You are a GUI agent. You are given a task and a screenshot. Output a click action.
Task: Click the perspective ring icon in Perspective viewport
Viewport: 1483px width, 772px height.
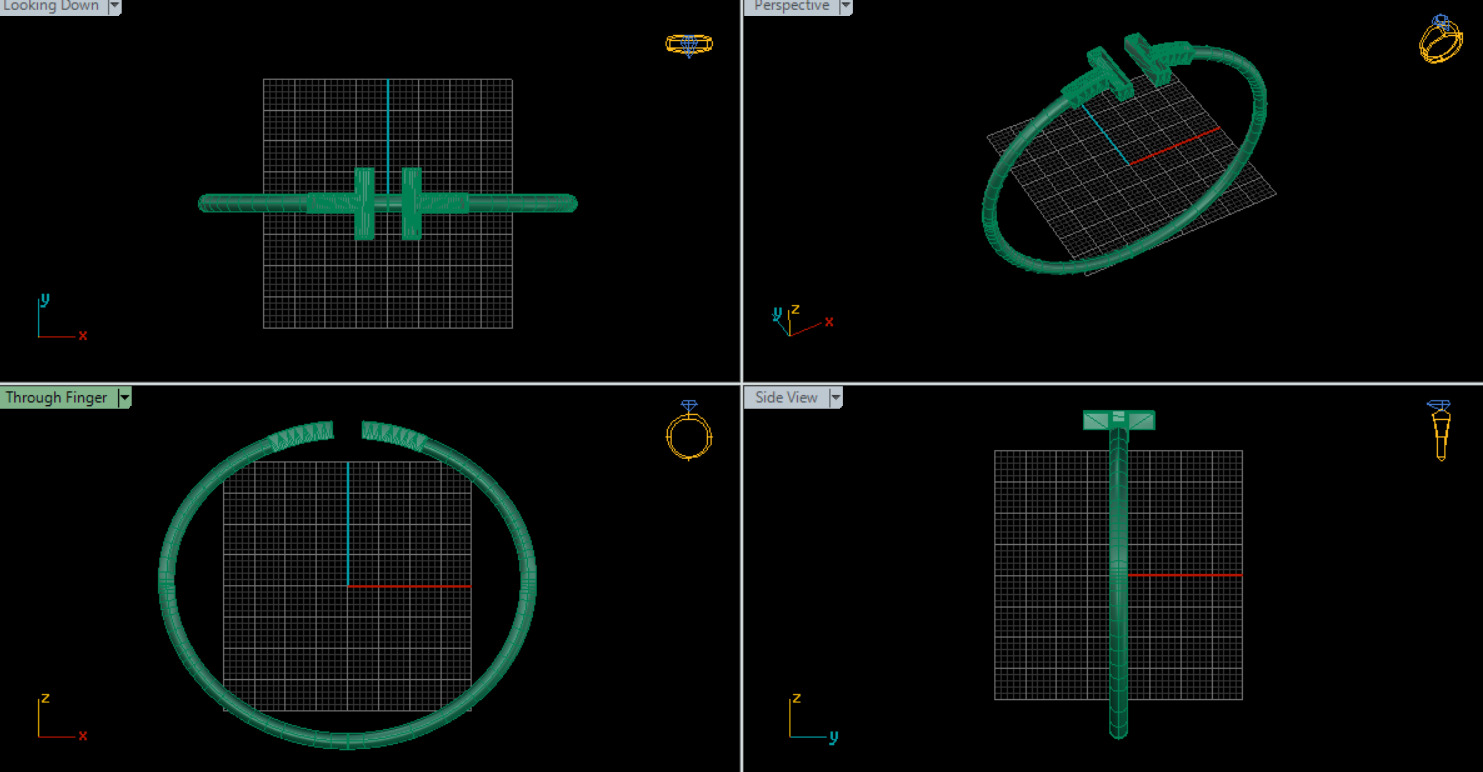click(1441, 39)
